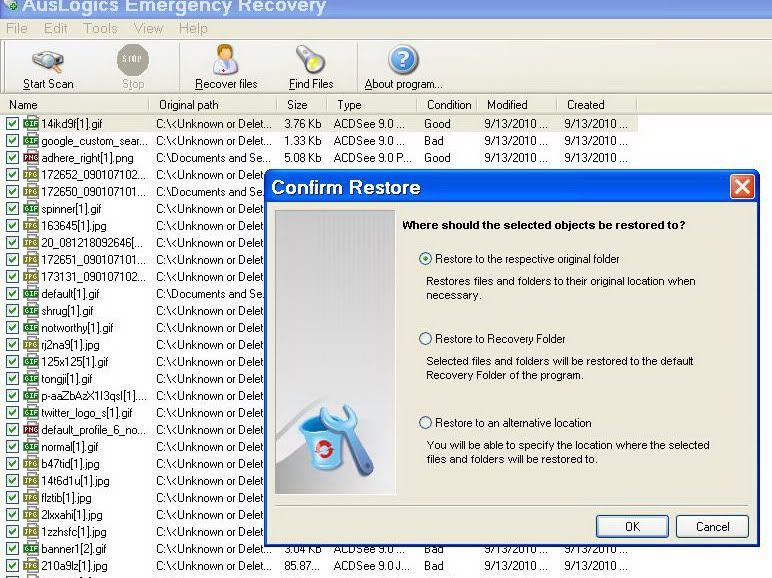
Task: Uncheck the 20_081218092646[... checkbox
Action: pos(12,243)
